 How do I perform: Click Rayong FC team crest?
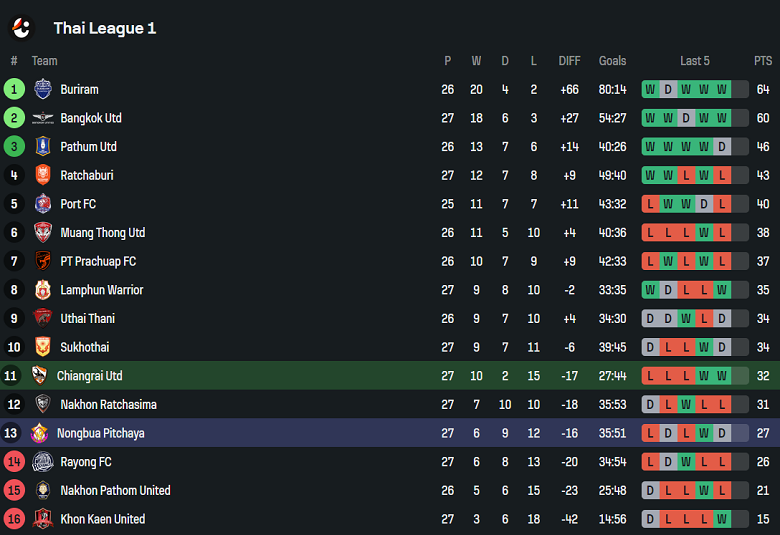43,462
